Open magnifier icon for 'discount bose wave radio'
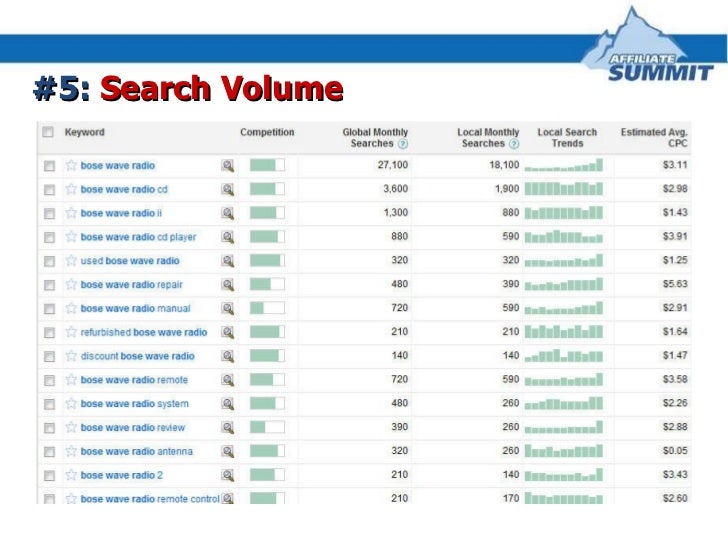 228,357
